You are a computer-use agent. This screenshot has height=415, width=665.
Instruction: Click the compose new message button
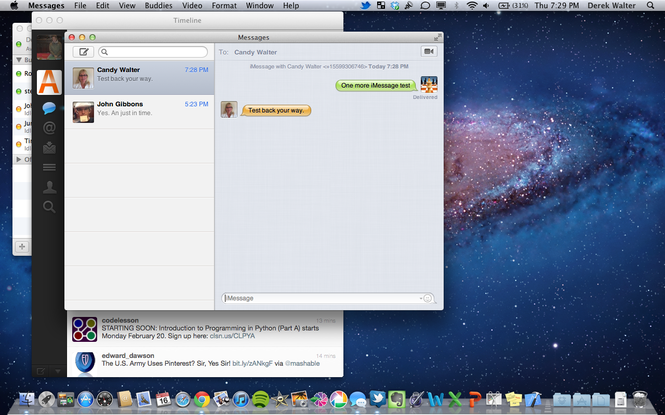point(84,51)
